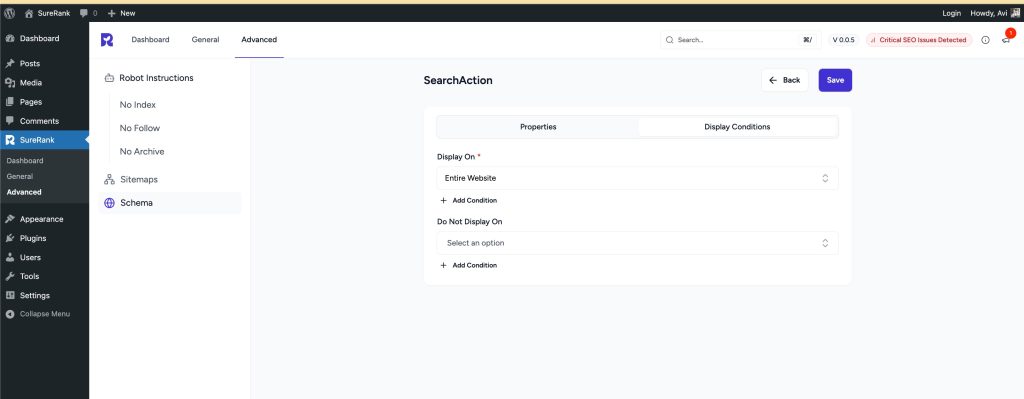
Task: Click the SureRank logo icon
Action: pos(107,40)
